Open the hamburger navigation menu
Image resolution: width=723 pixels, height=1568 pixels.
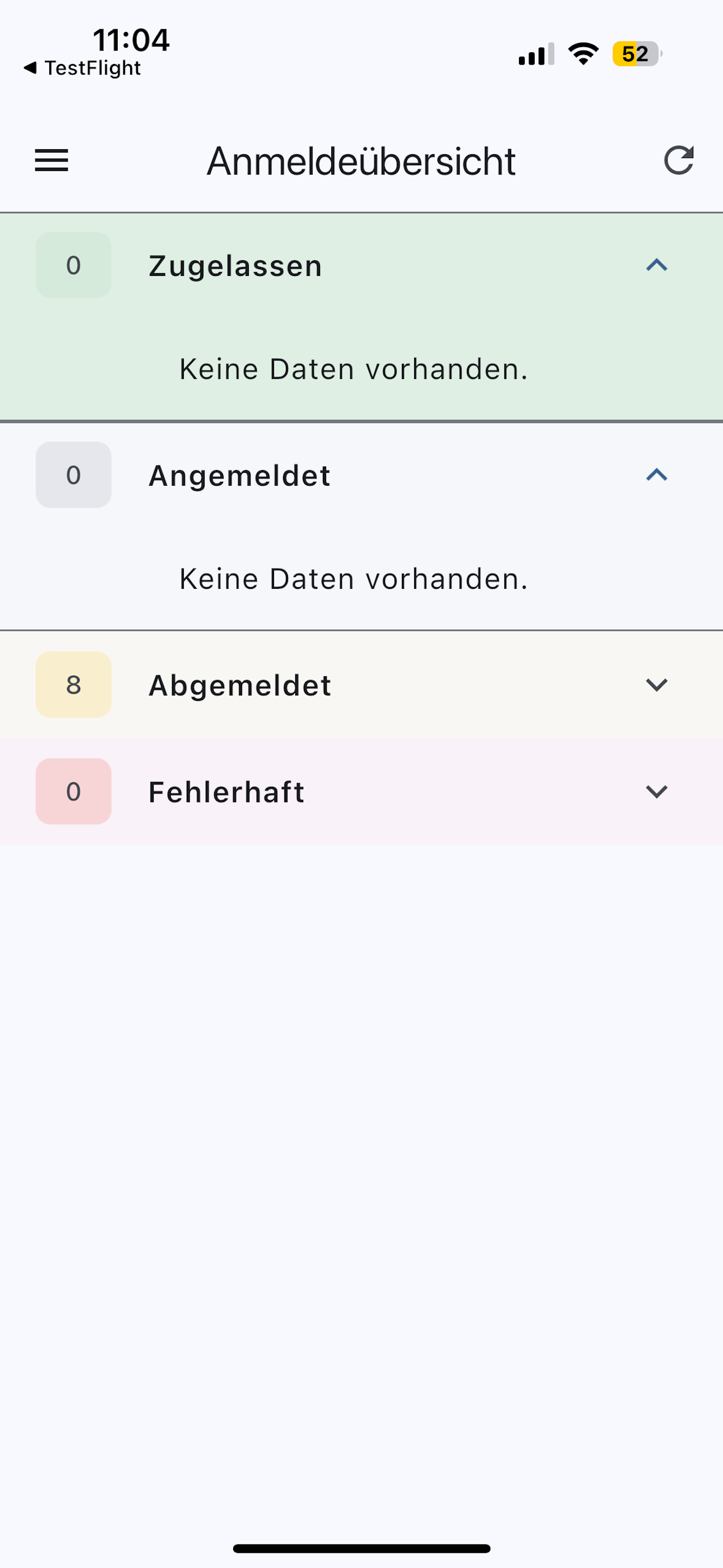pyautogui.click(x=51, y=161)
